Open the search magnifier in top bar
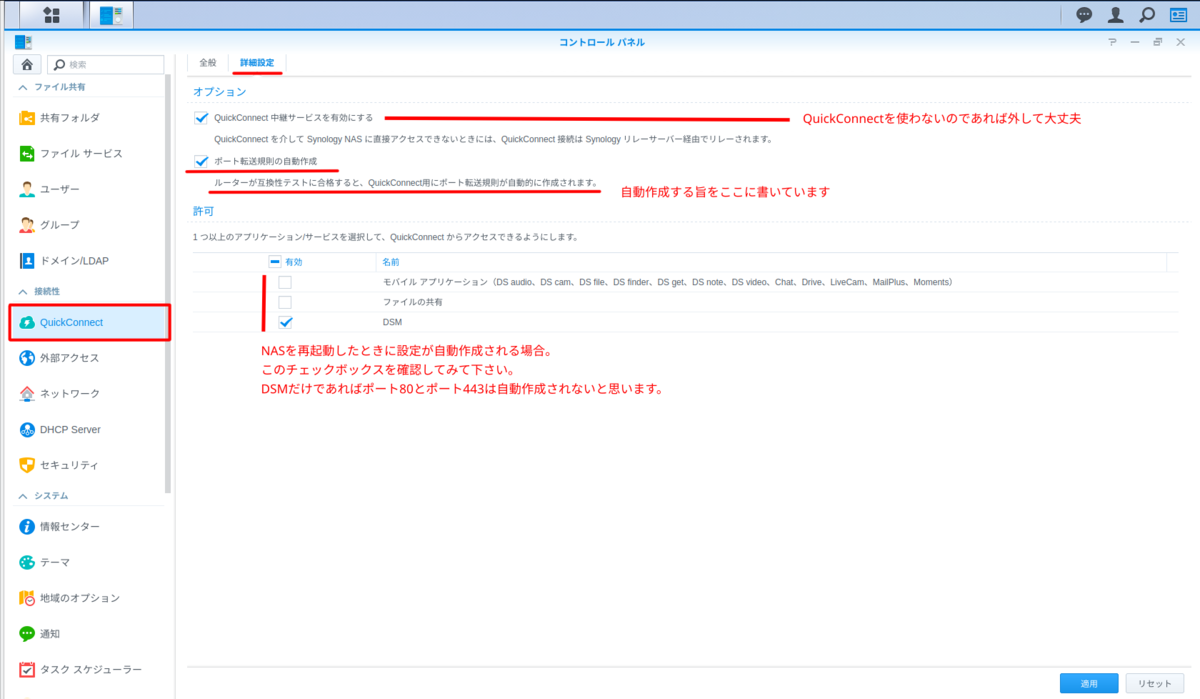The width and height of the screenshot is (1200, 699). click(1146, 15)
